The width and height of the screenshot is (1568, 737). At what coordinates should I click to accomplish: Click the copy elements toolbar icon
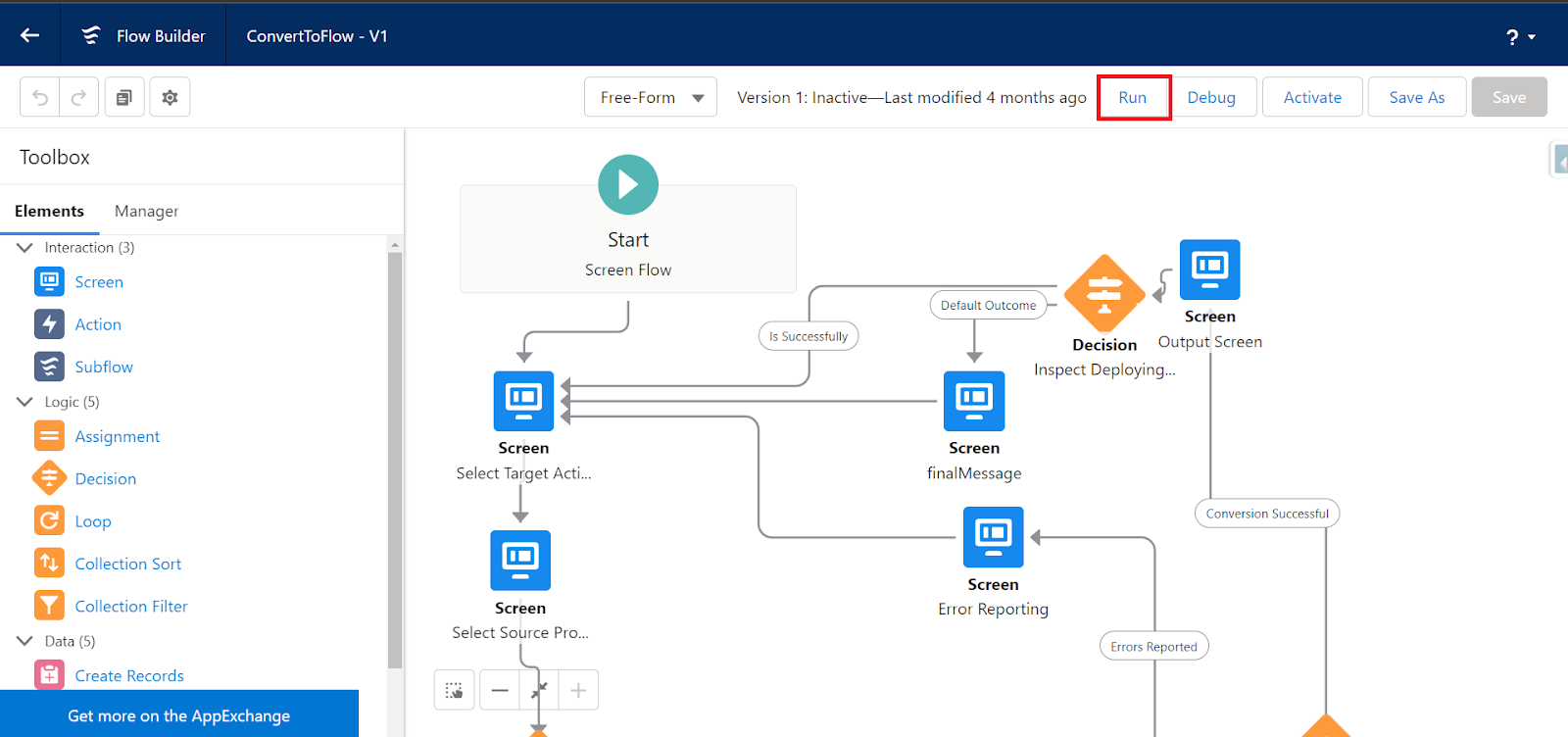tap(124, 97)
